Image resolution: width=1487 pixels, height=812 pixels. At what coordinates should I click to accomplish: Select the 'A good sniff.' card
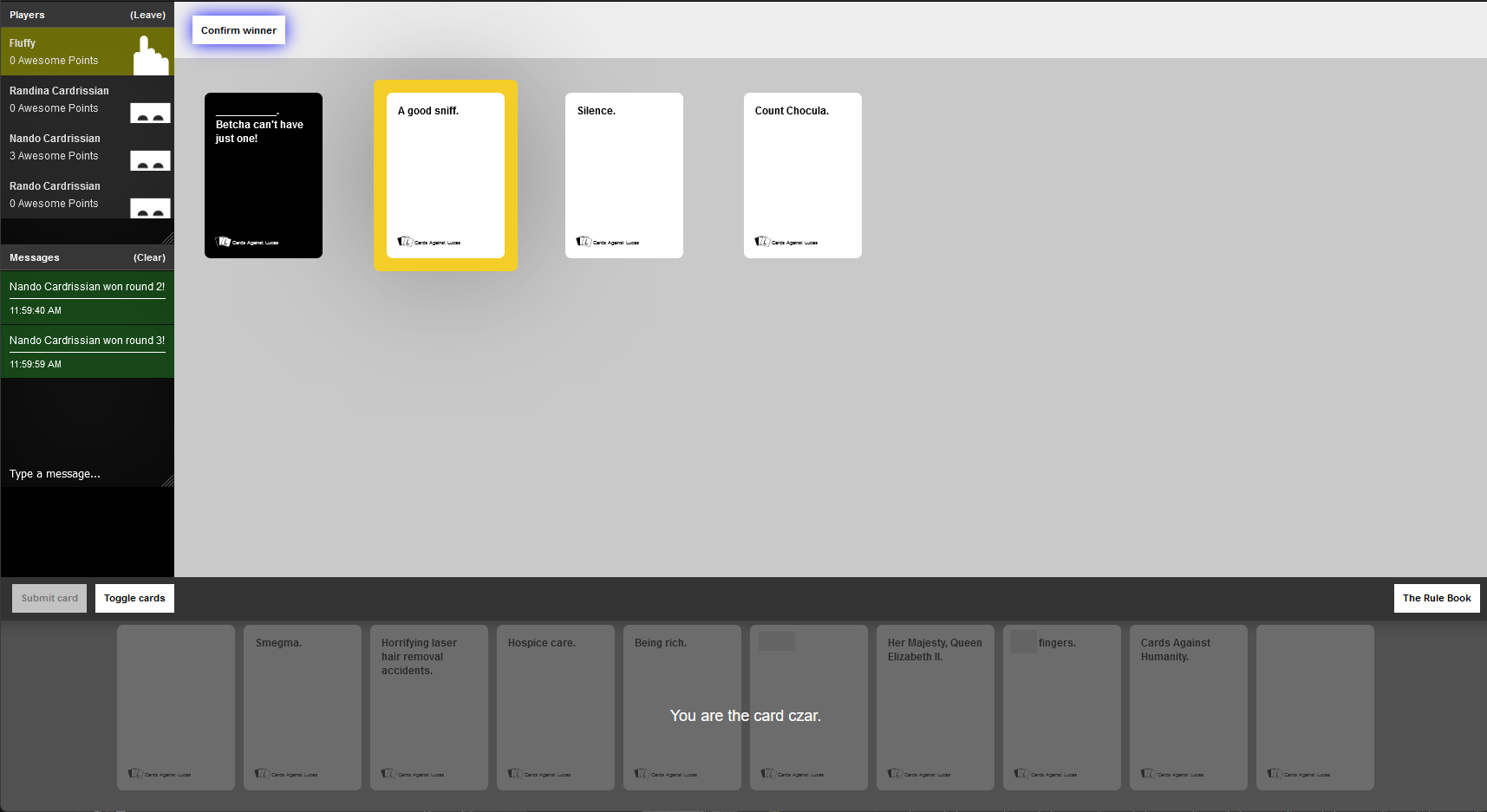pyautogui.click(x=445, y=175)
